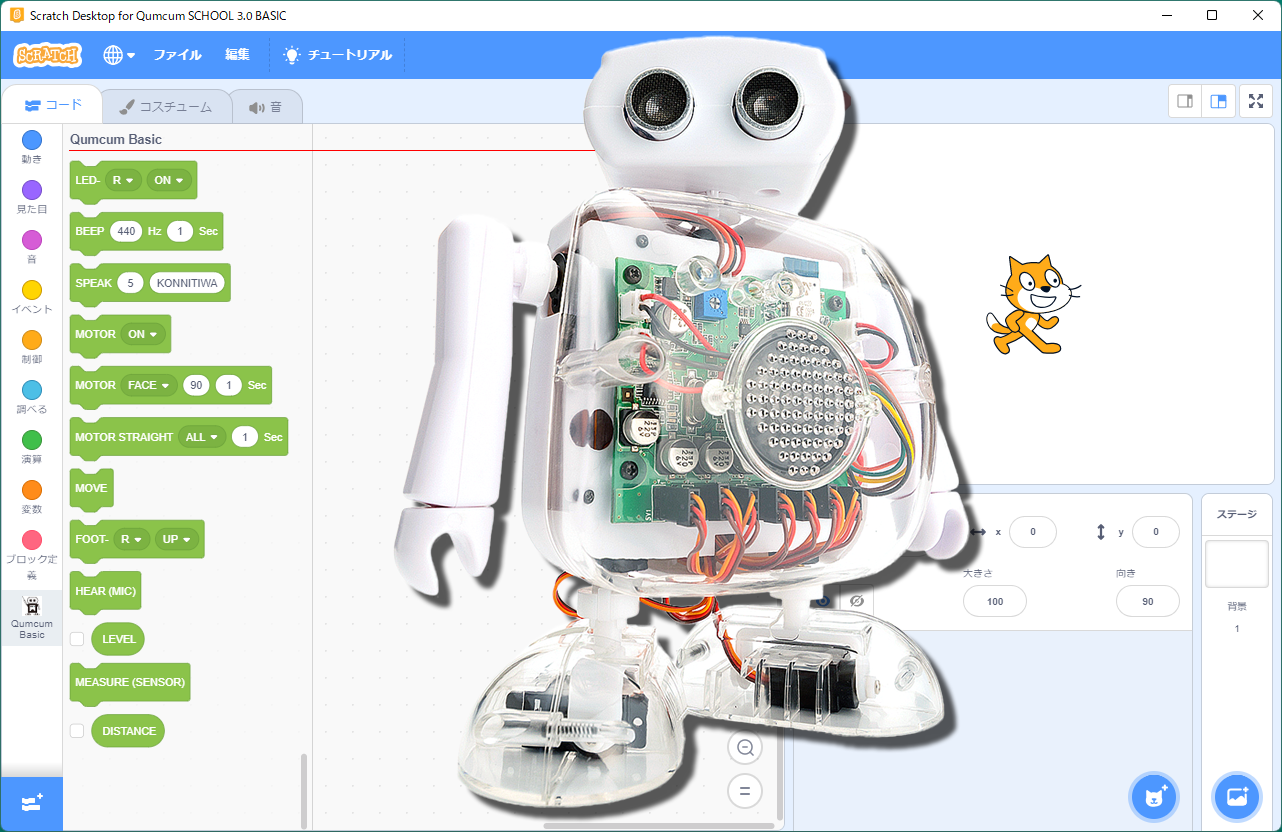
Task: Select the Qumcum Basic robot category
Action: pos(32,617)
